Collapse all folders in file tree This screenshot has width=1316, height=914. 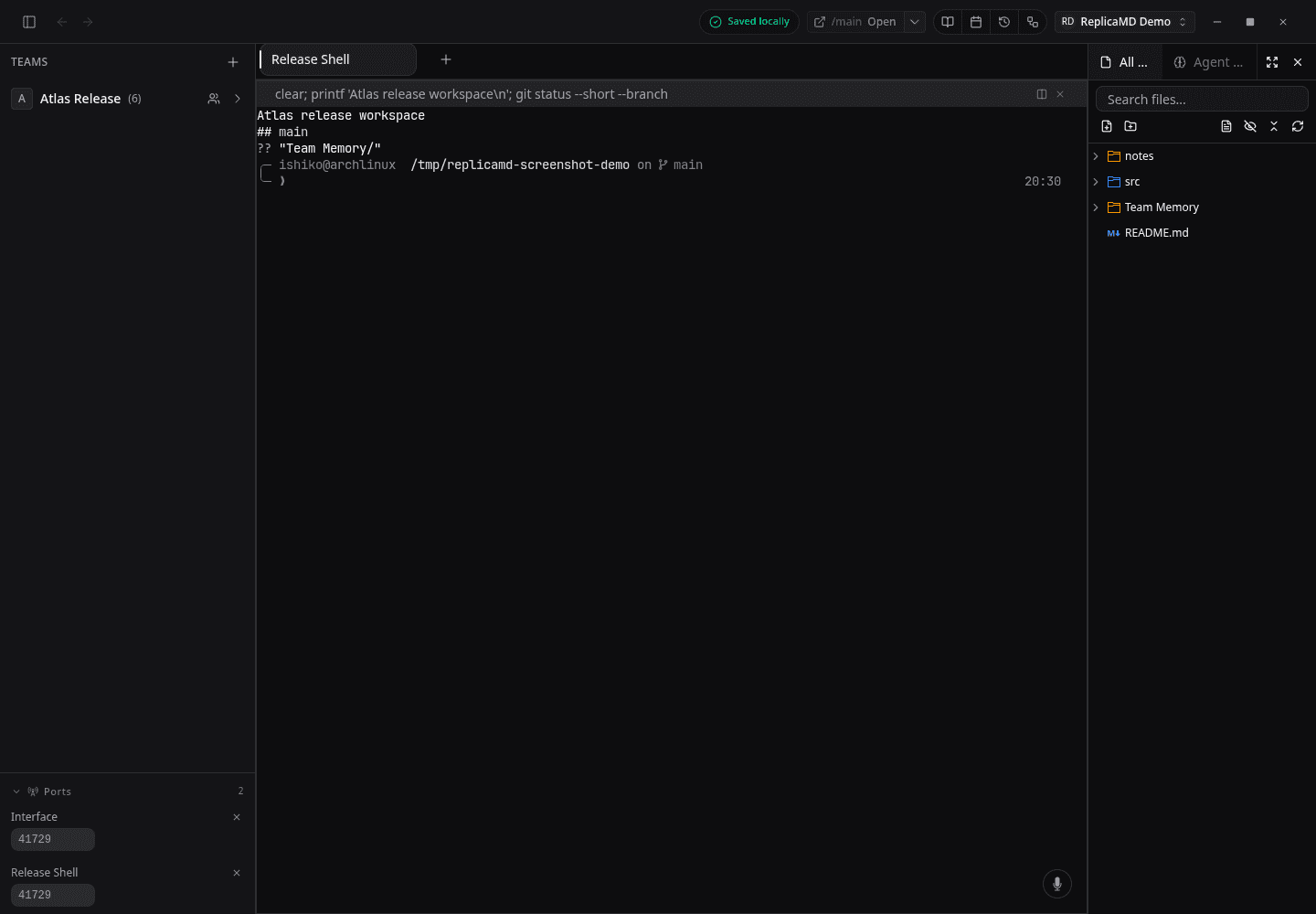click(1274, 126)
